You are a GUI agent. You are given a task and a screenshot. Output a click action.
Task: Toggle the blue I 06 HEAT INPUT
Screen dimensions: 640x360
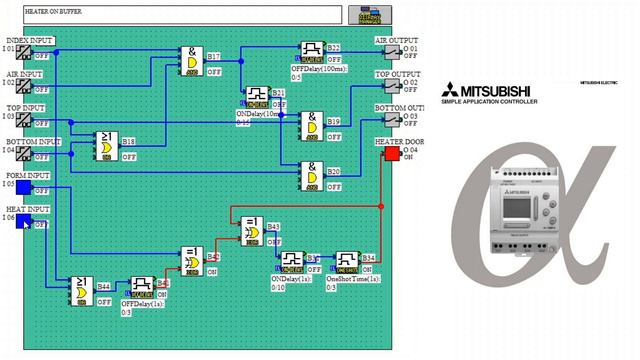tap(24, 222)
